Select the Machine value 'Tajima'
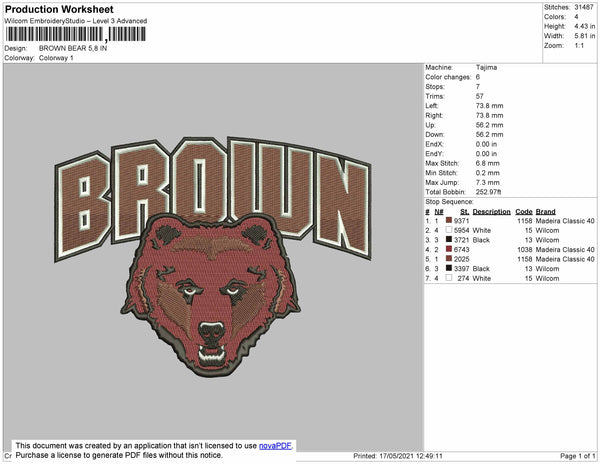Viewport: 600px width, 464px height. coord(486,67)
